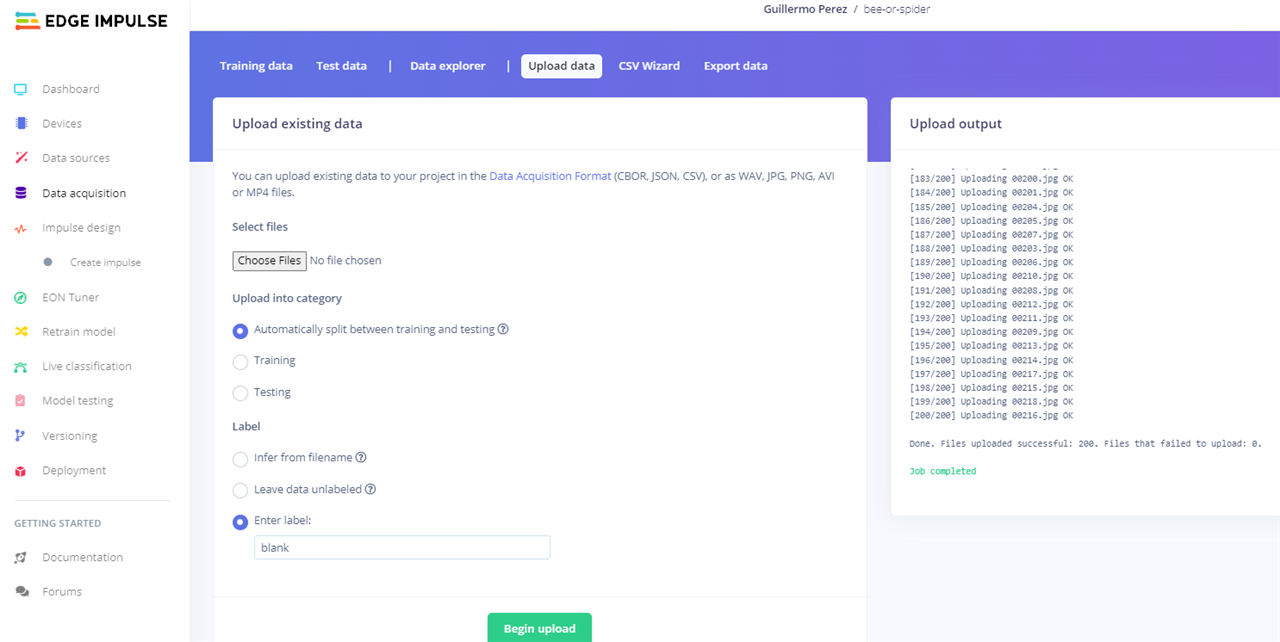Click the Devices chip icon
The height and width of the screenshot is (642, 1280).
click(21, 124)
